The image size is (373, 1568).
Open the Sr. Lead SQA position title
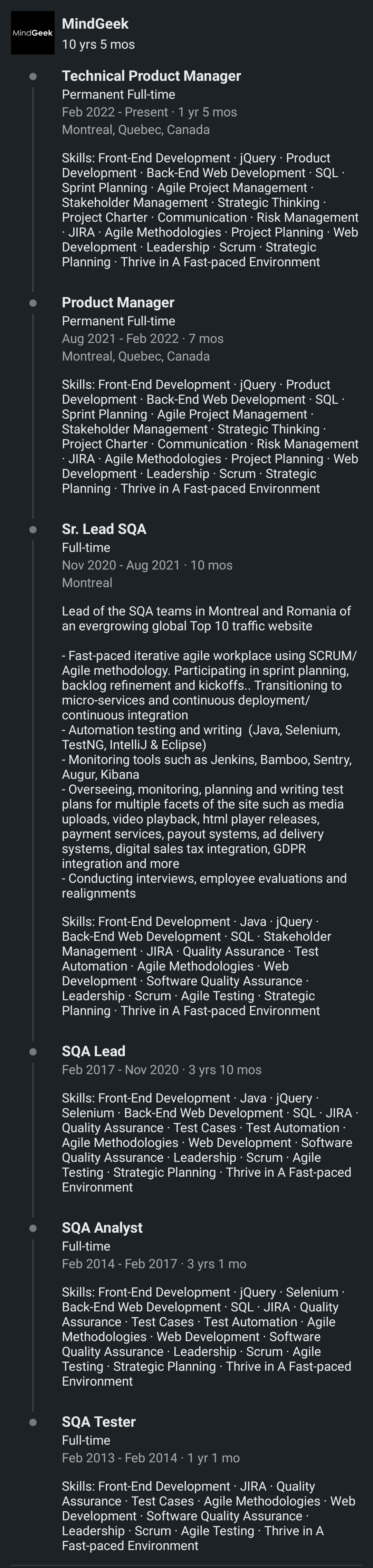point(104,529)
